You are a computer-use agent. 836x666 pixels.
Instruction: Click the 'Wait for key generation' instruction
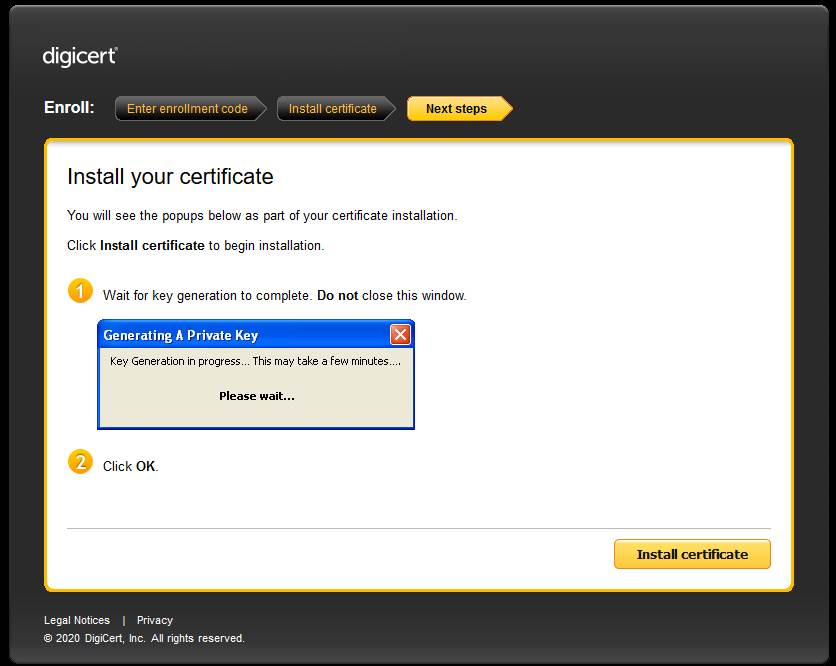(x=284, y=296)
